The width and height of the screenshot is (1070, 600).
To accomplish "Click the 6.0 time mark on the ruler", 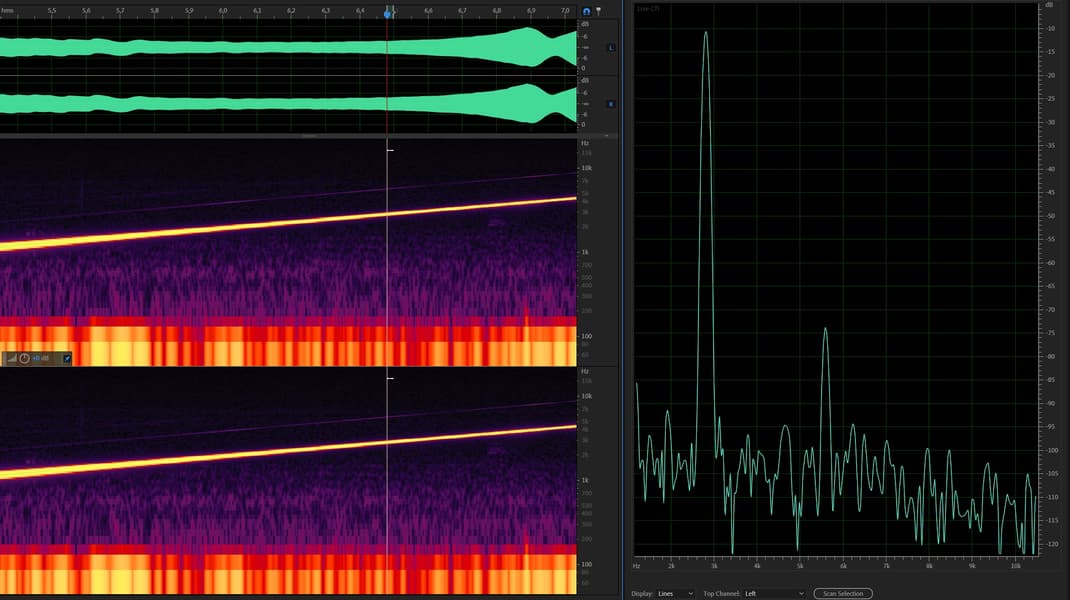I will (223, 11).
